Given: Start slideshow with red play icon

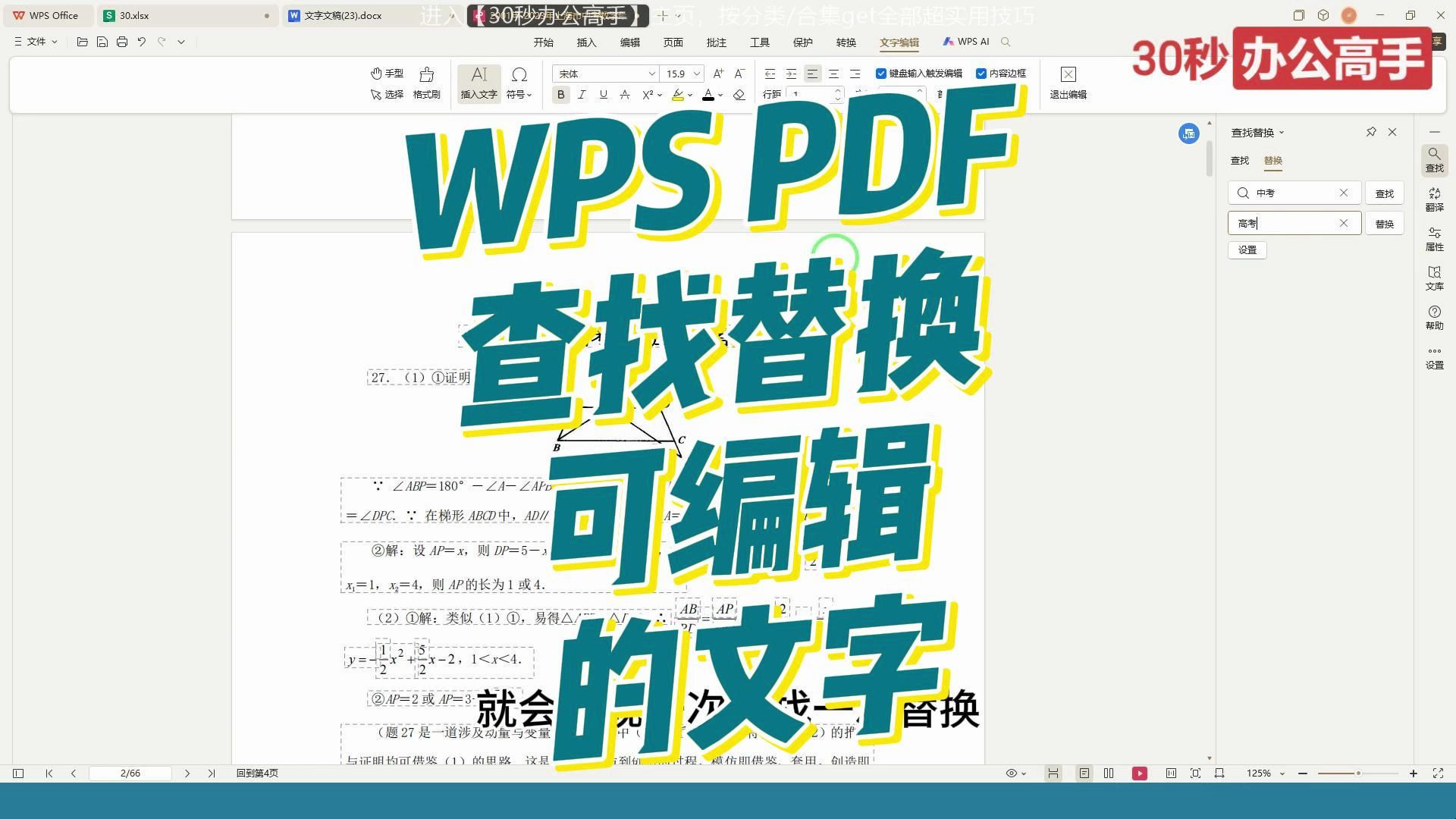Looking at the screenshot, I should pos(1139,773).
